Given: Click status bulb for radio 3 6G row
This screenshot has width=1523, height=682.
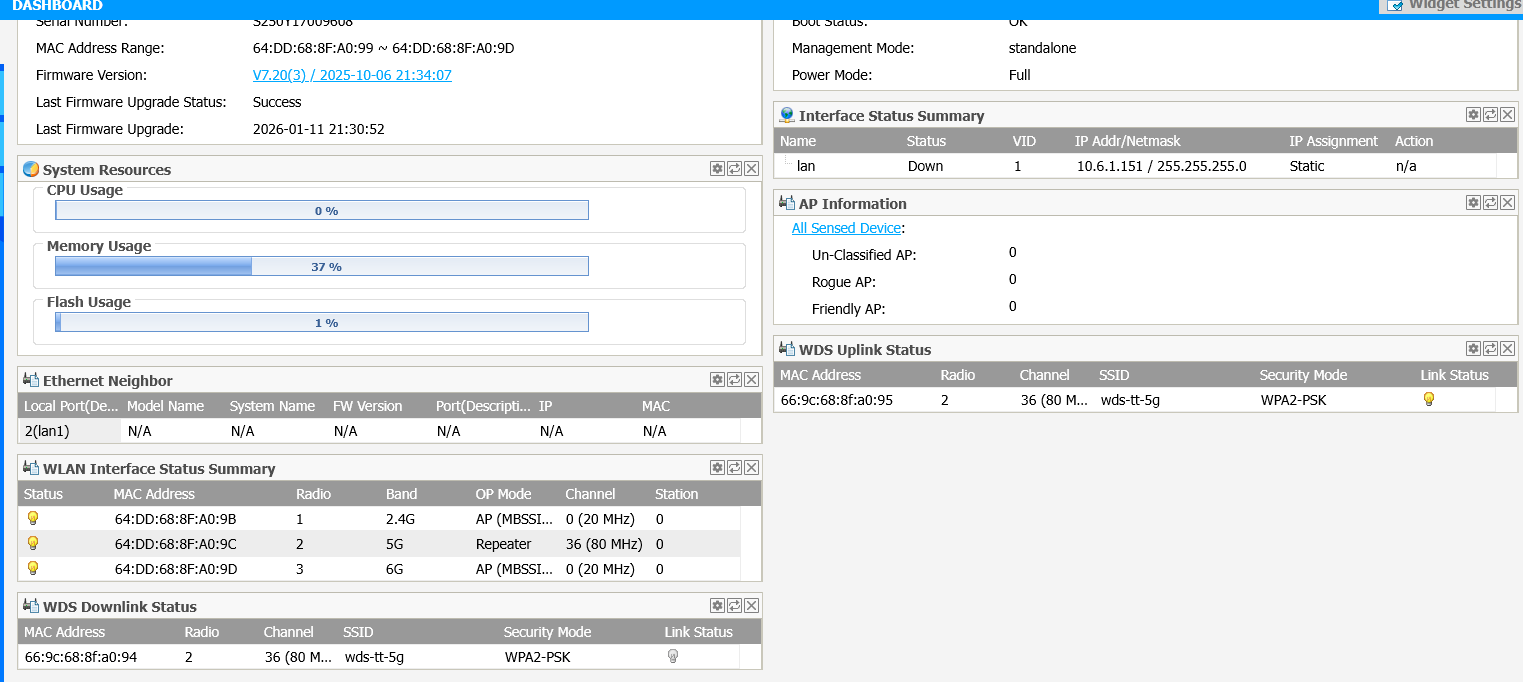Looking at the screenshot, I should tap(33, 568).
